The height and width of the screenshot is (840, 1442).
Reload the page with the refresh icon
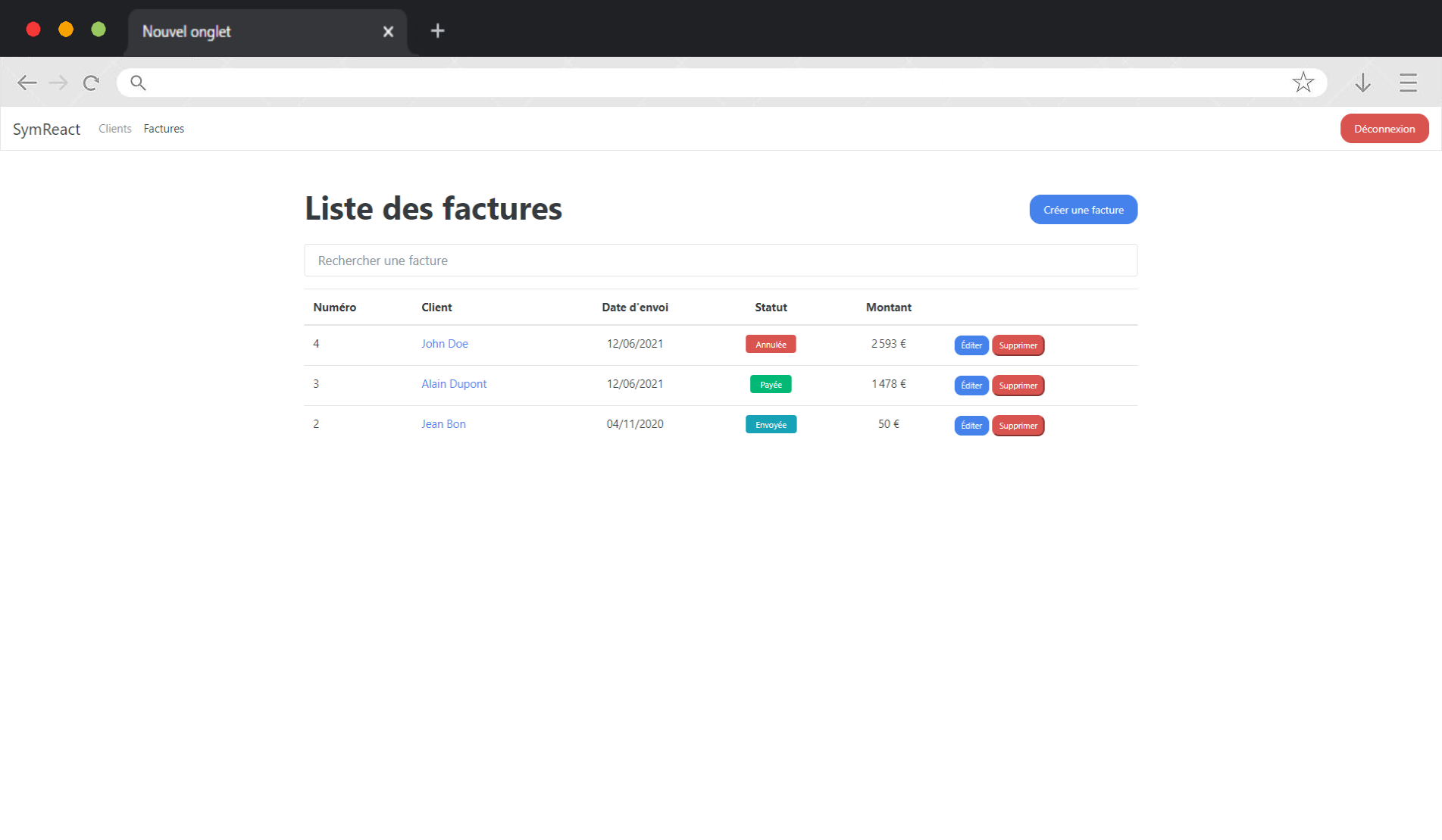coord(91,83)
